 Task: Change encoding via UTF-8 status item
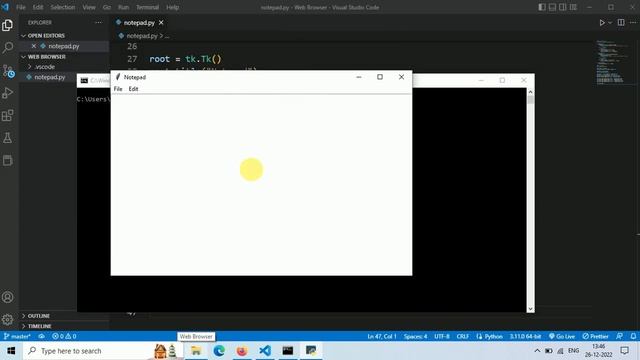442,336
